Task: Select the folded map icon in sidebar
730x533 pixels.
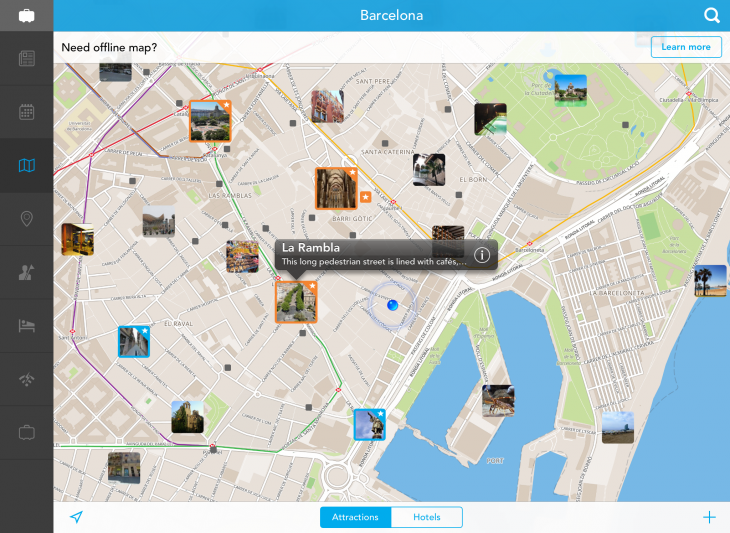Action: [26, 166]
